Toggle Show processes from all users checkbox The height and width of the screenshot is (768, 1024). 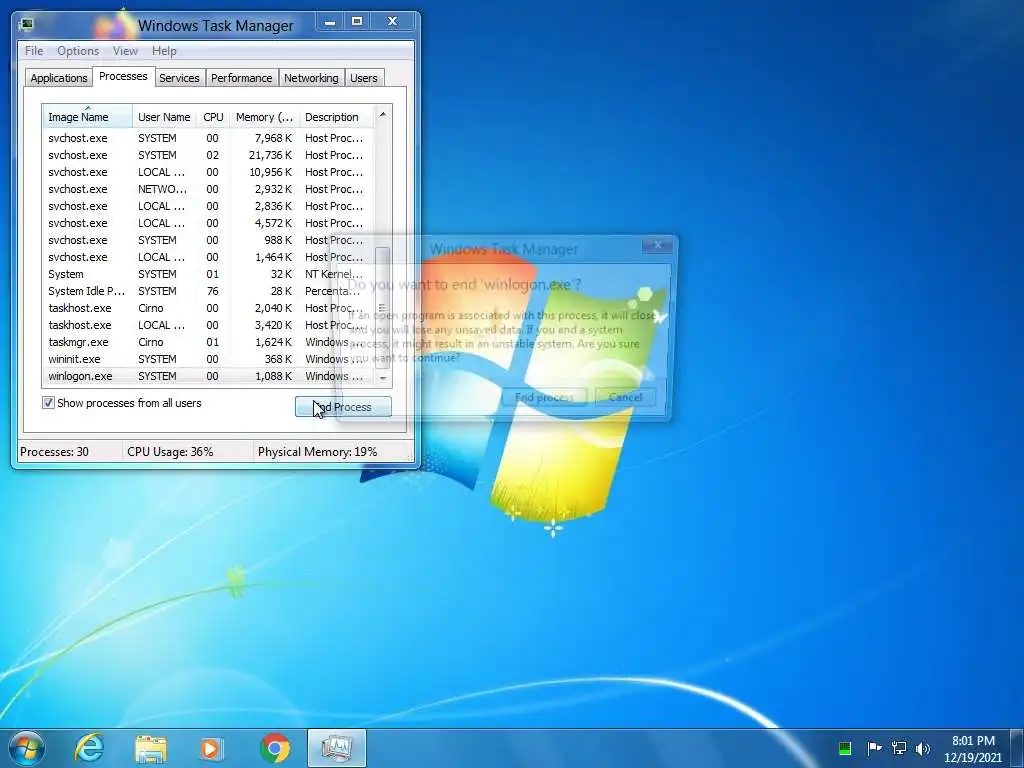pyautogui.click(x=48, y=403)
